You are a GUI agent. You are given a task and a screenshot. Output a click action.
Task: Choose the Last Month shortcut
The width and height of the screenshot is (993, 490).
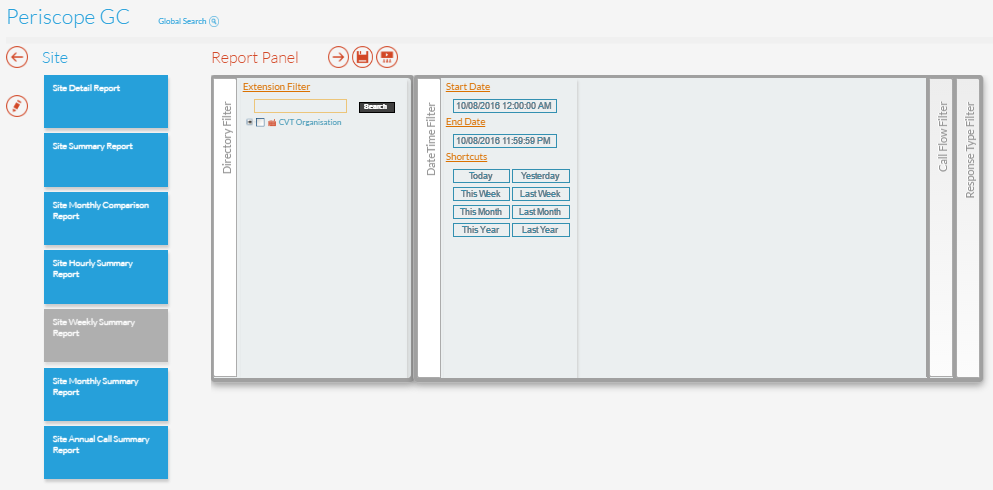pyautogui.click(x=541, y=211)
